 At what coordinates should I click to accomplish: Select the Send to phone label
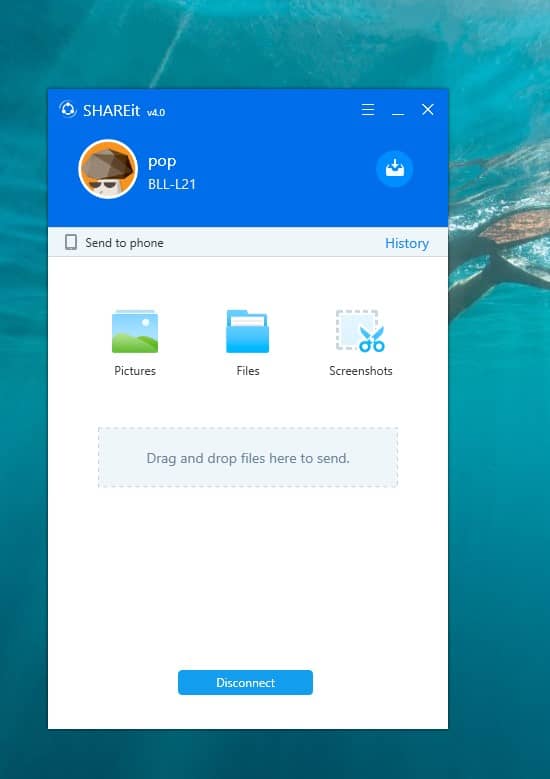pyautogui.click(x=124, y=242)
